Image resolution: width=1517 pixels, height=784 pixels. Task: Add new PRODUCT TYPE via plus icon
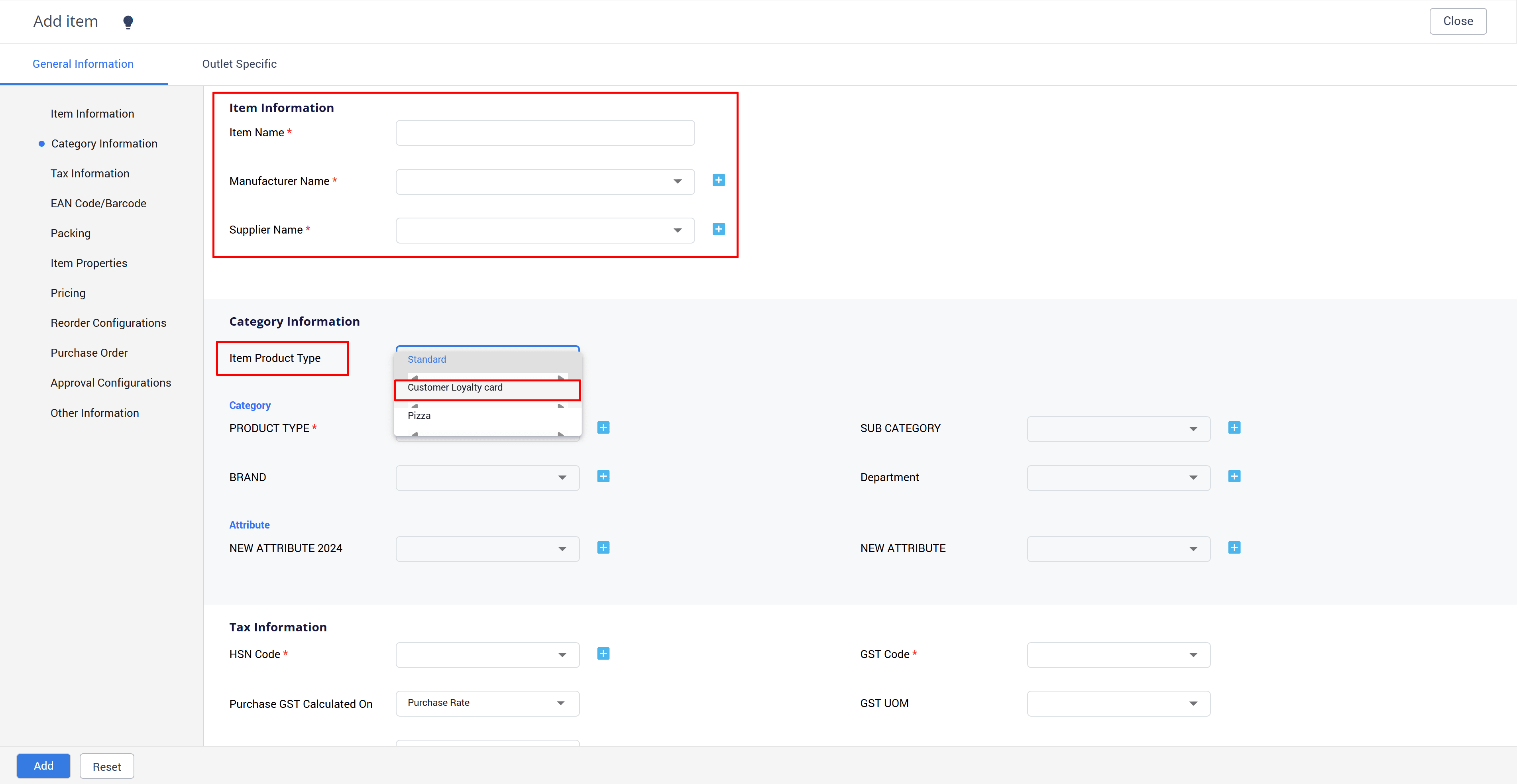pos(603,428)
